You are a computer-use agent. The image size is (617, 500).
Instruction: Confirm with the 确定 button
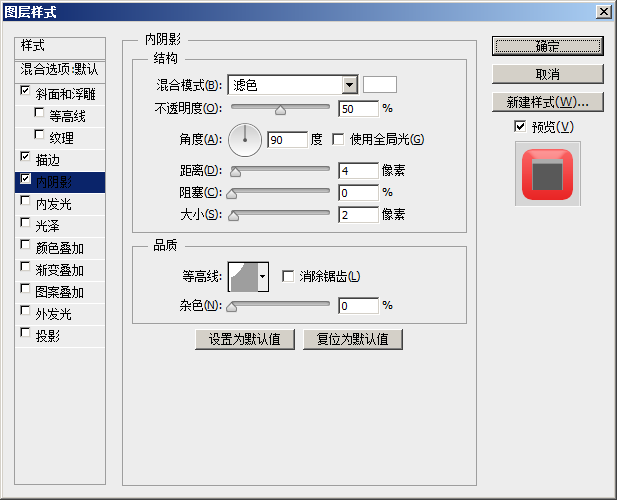click(547, 46)
